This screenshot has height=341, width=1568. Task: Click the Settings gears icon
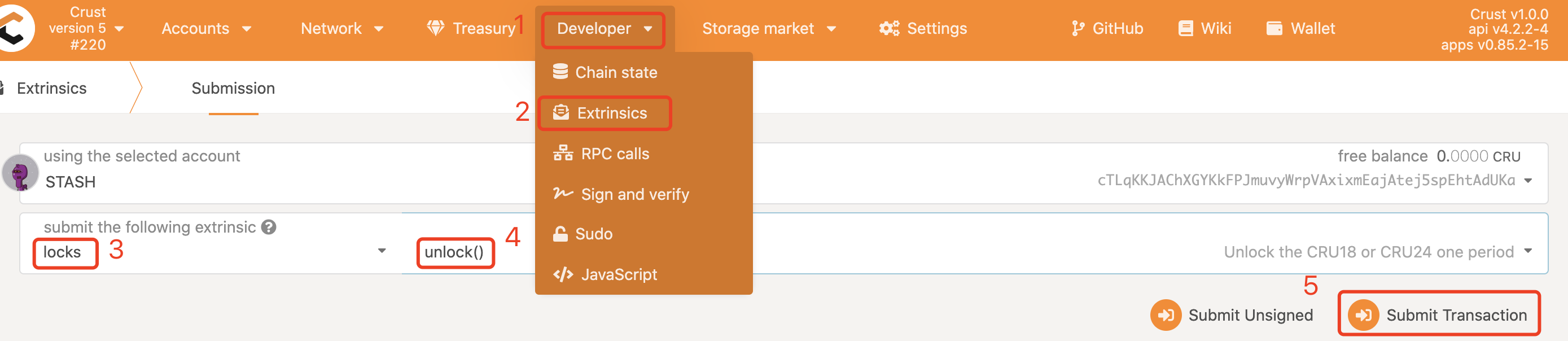pyautogui.click(x=890, y=28)
